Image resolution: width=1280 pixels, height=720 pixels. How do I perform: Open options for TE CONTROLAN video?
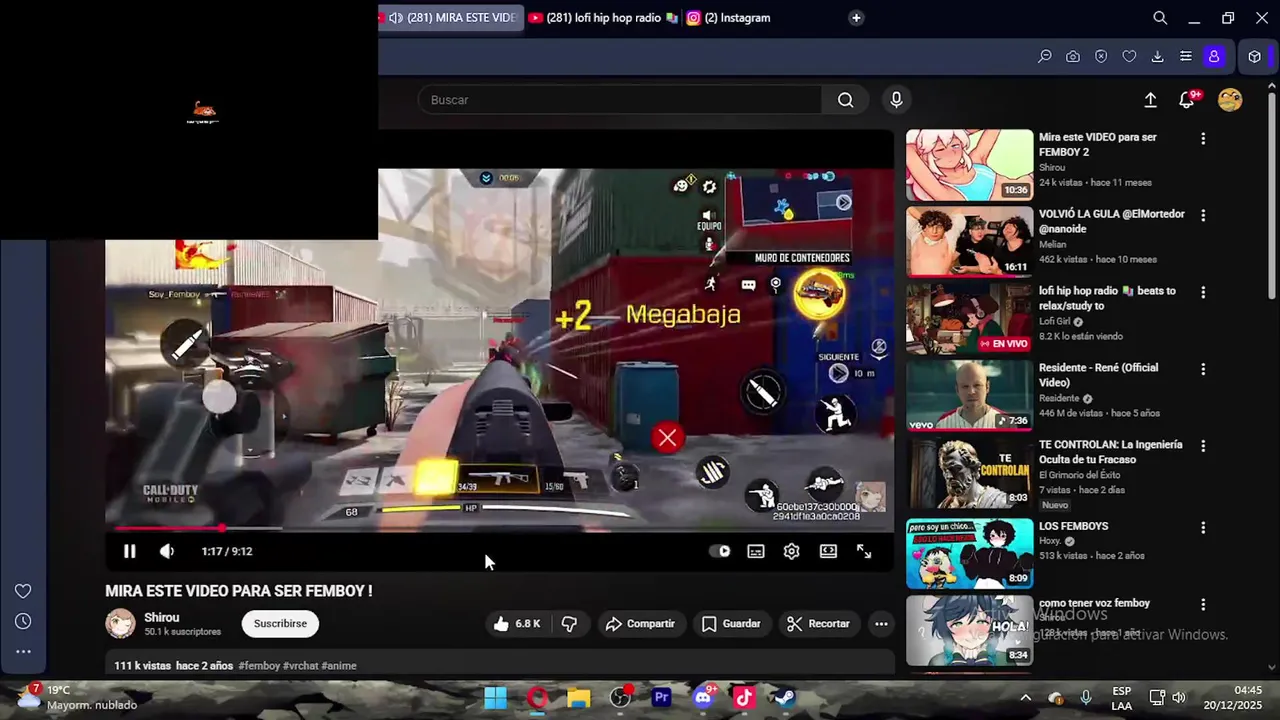point(1203,446)
